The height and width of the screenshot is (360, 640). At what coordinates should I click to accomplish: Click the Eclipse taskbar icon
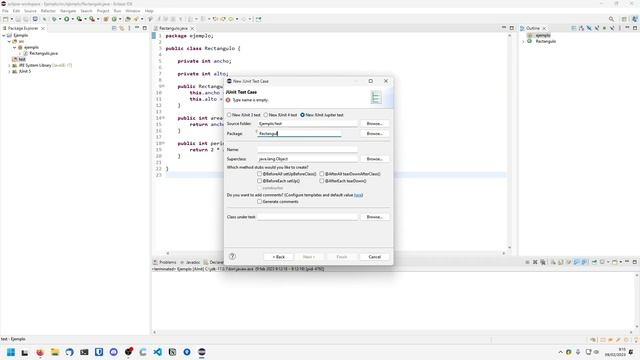(202, 352)
